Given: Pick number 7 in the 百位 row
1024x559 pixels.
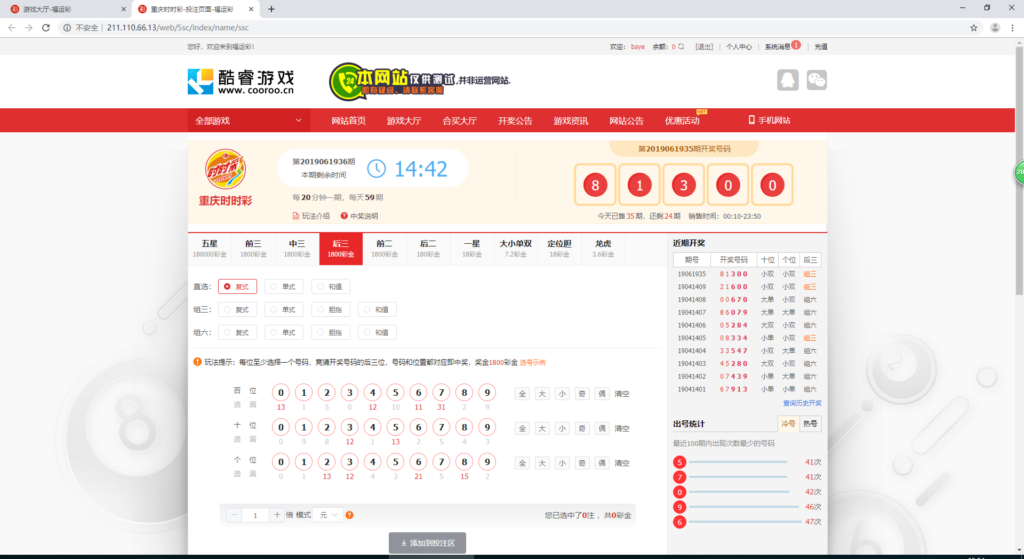Looking at the screenshot, I should pyautogui.click(x=441, y=393).
